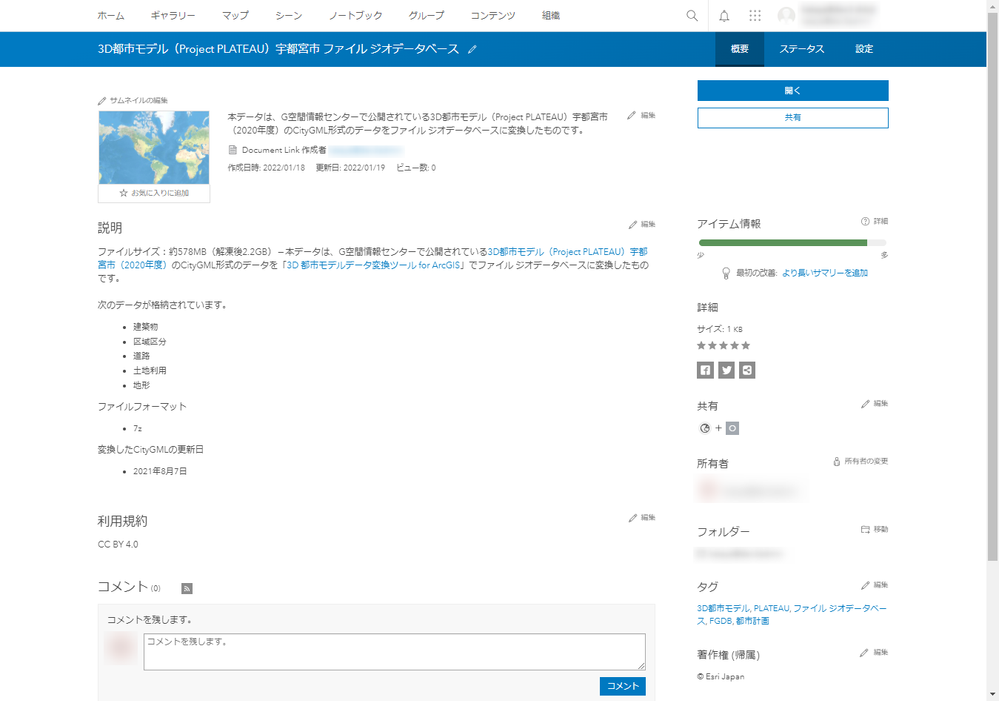Edit the 利用規約 terms of use
Screen dimensions: 999x701
tap(642, 517)
